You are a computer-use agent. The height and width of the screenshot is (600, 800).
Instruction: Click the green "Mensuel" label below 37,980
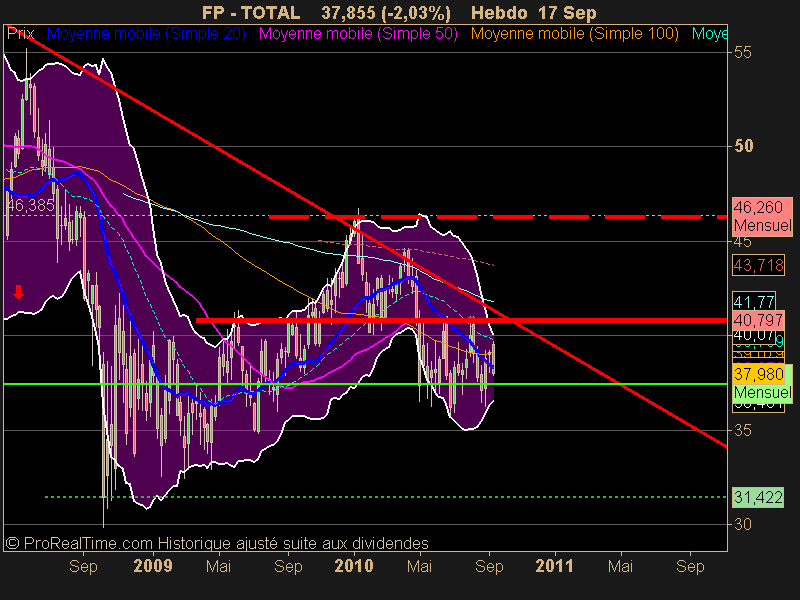point(762,392)
